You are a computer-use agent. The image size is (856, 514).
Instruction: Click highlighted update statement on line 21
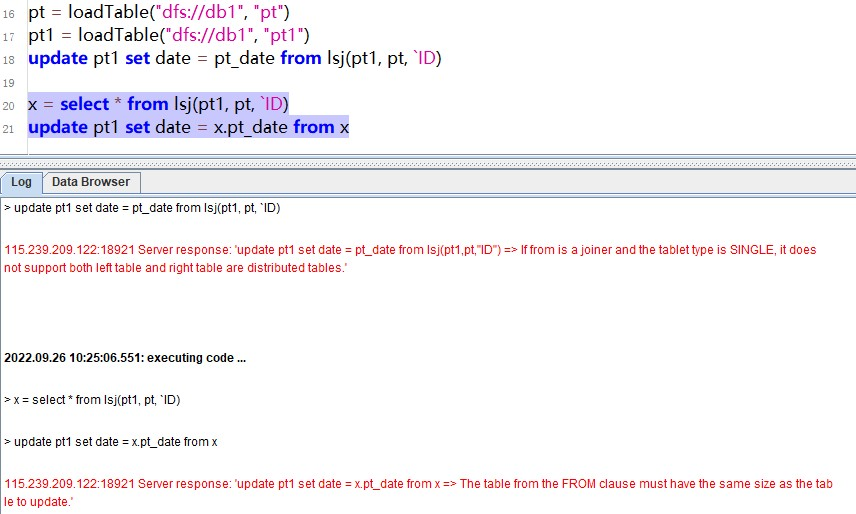point(188,127)
